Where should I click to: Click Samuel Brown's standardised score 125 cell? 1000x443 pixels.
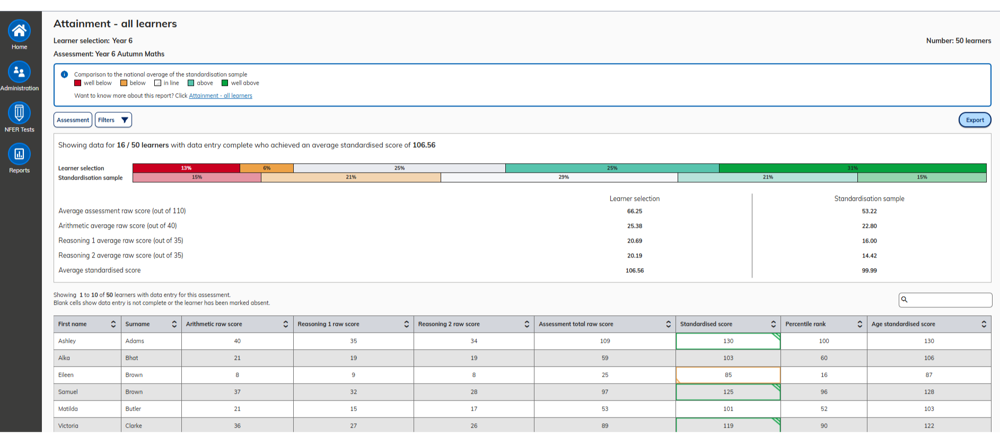(x=728, y=391)
